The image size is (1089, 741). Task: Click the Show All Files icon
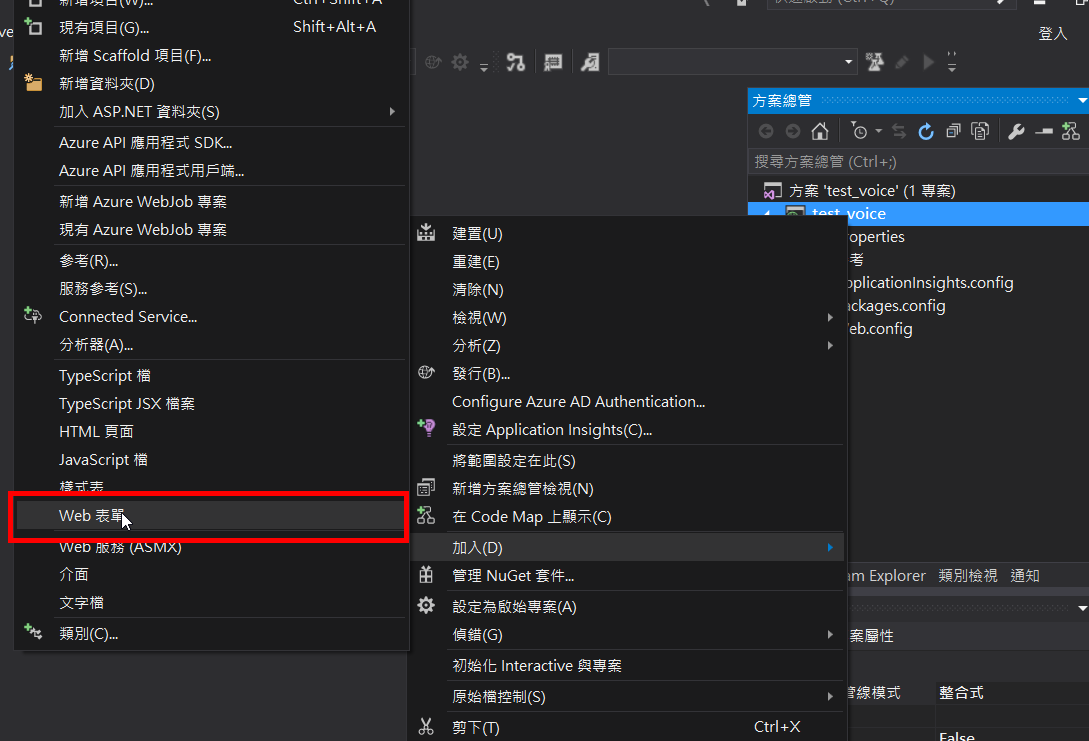980,131
